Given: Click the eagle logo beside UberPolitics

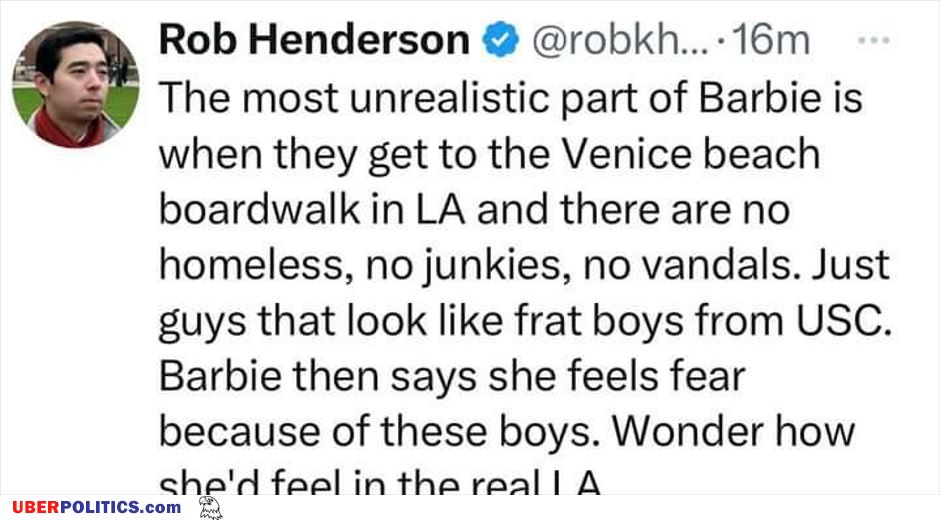Looking at the screenshot, I should (210, 507).
